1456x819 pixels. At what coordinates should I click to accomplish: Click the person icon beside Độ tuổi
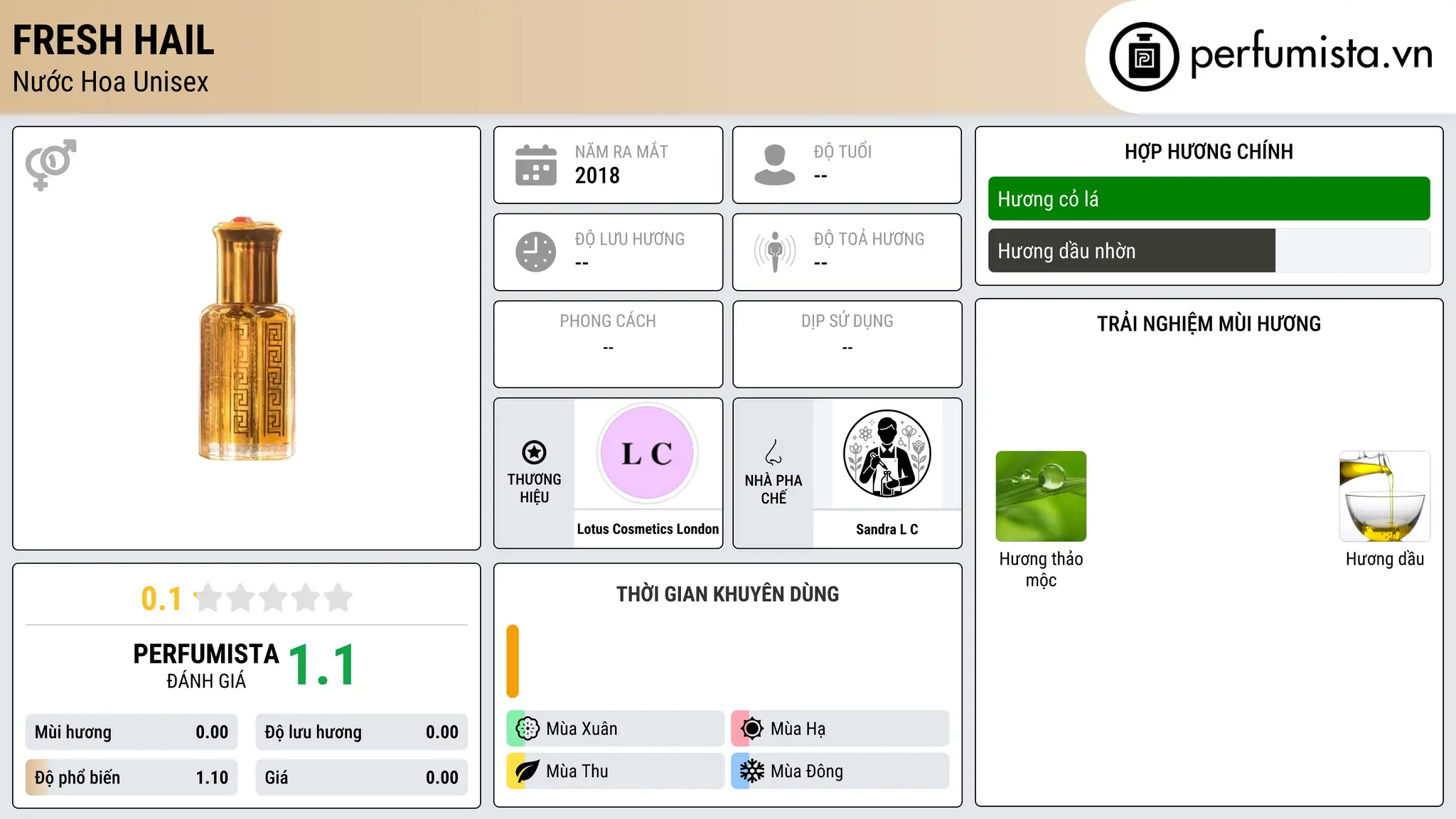(x=774, y=165)
